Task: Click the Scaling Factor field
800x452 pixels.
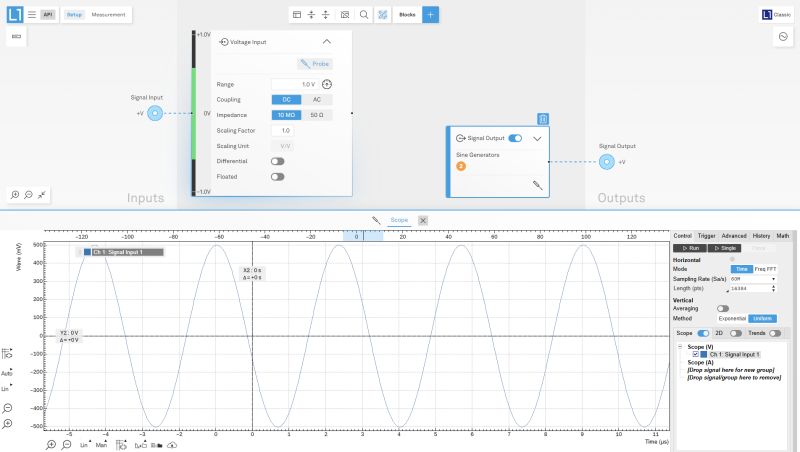Action: [x=282, y=131]
